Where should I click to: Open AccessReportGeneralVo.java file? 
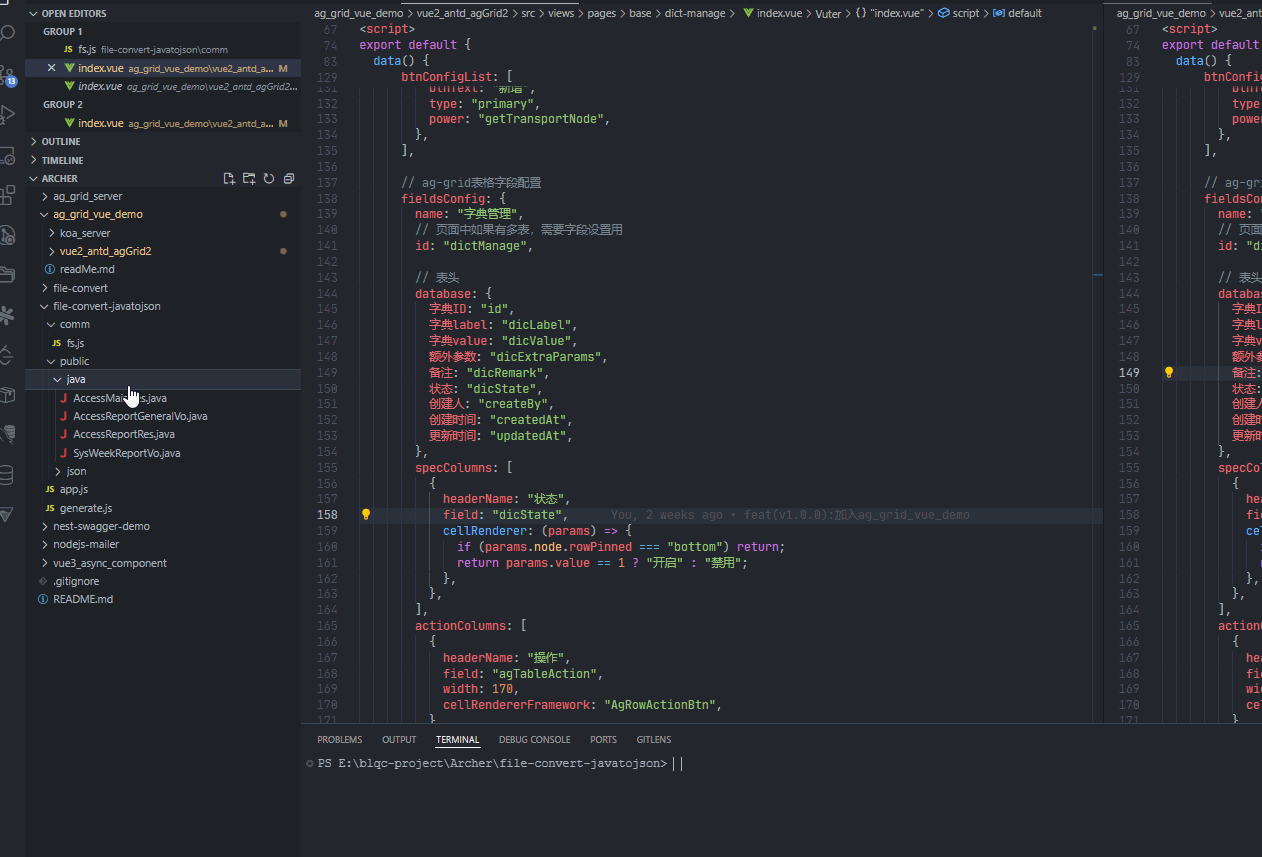click(163, 416)
